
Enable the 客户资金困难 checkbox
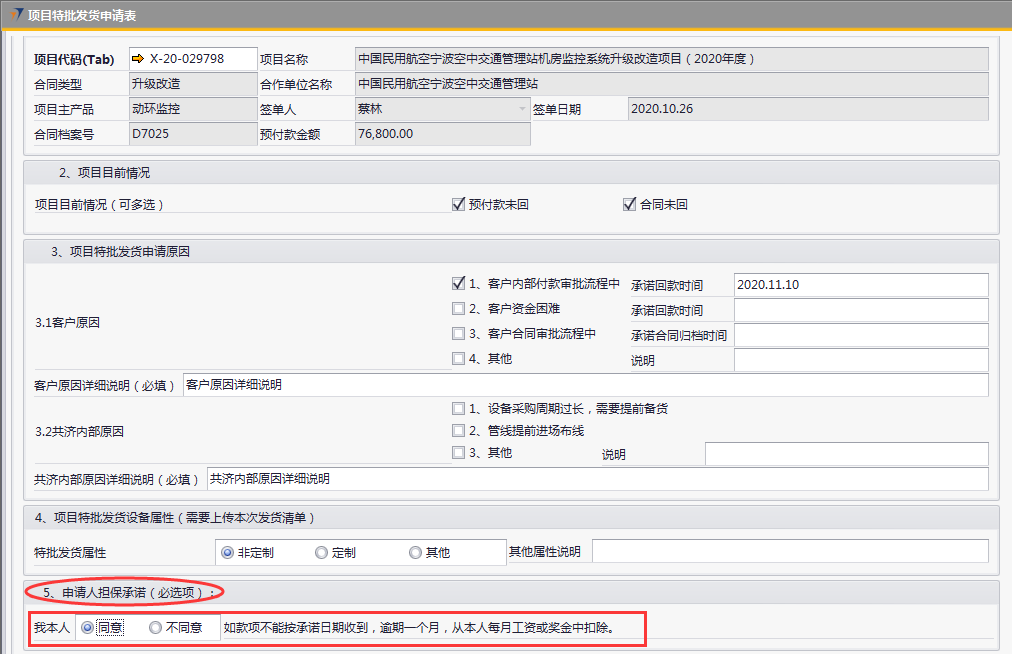click(459, 309)
